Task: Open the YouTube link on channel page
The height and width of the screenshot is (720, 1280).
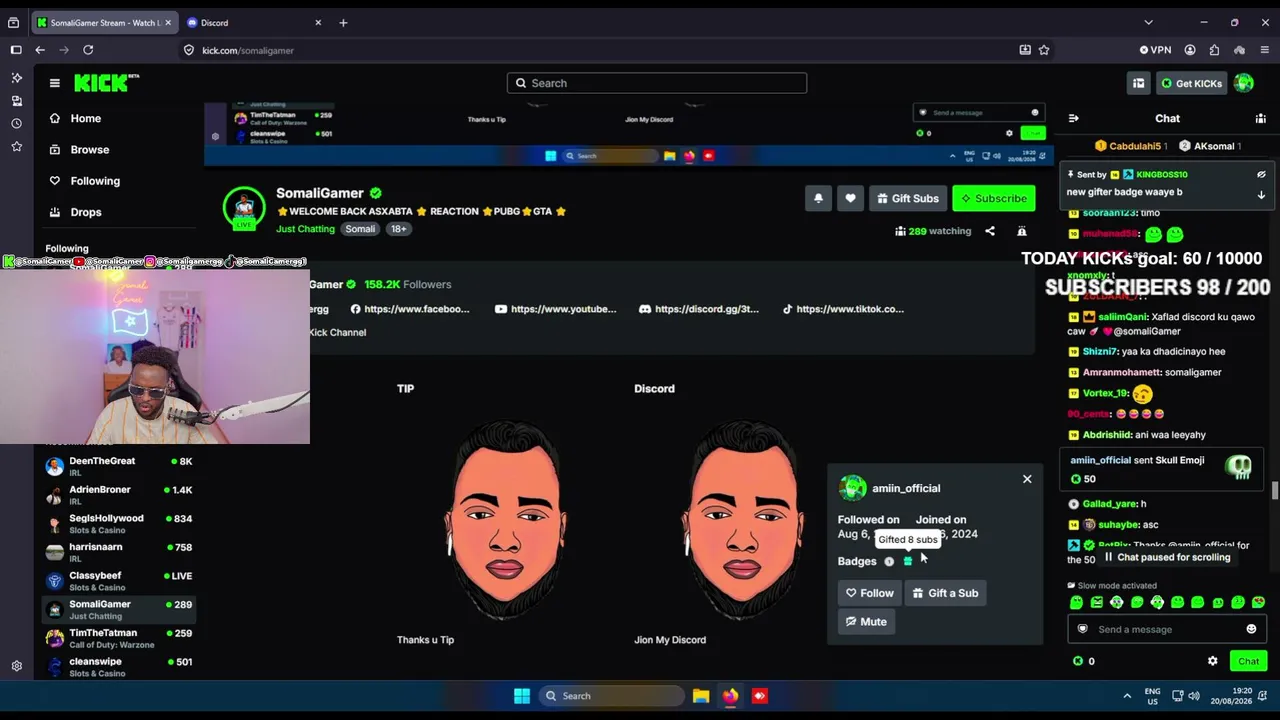Action: point(555,309)
